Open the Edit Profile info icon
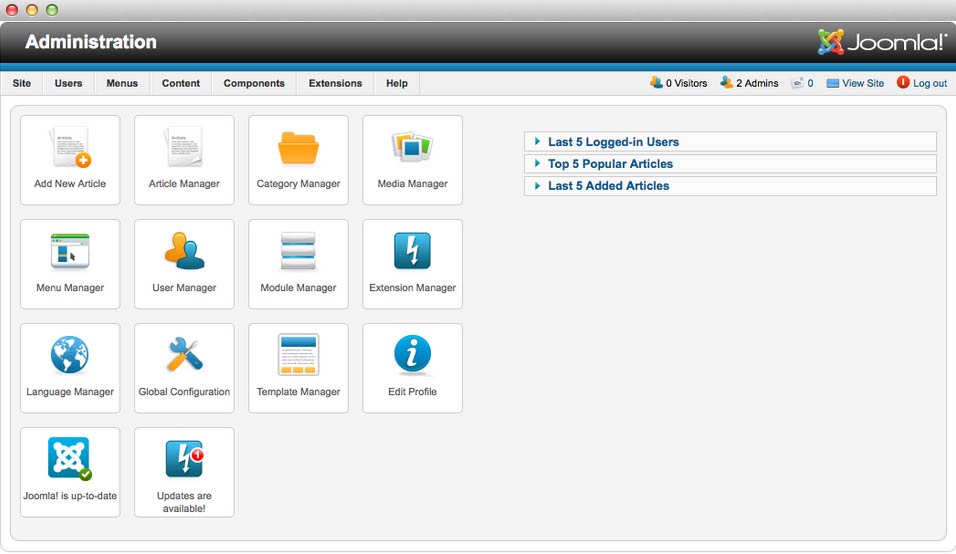The width and height of the screenshot is (956, 554). click(x=412, y=356)
